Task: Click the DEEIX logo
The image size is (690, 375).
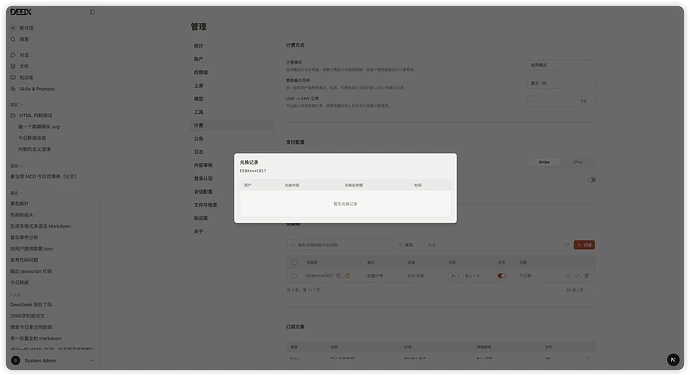Action: click(21, 12)
